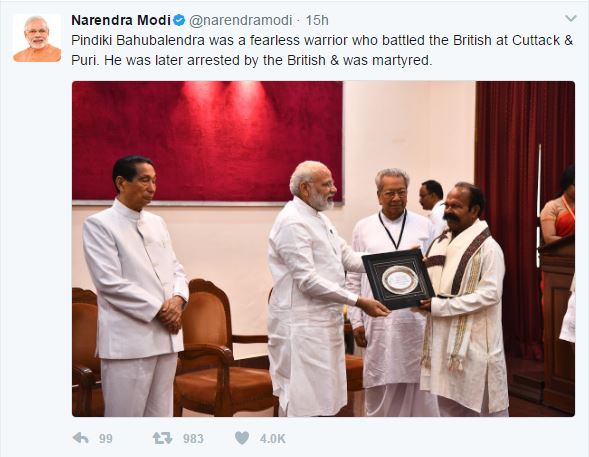The height and width of the screenshot is (457, 589).
Task: Show the 983 retweets count
Action: coord(193,439)
